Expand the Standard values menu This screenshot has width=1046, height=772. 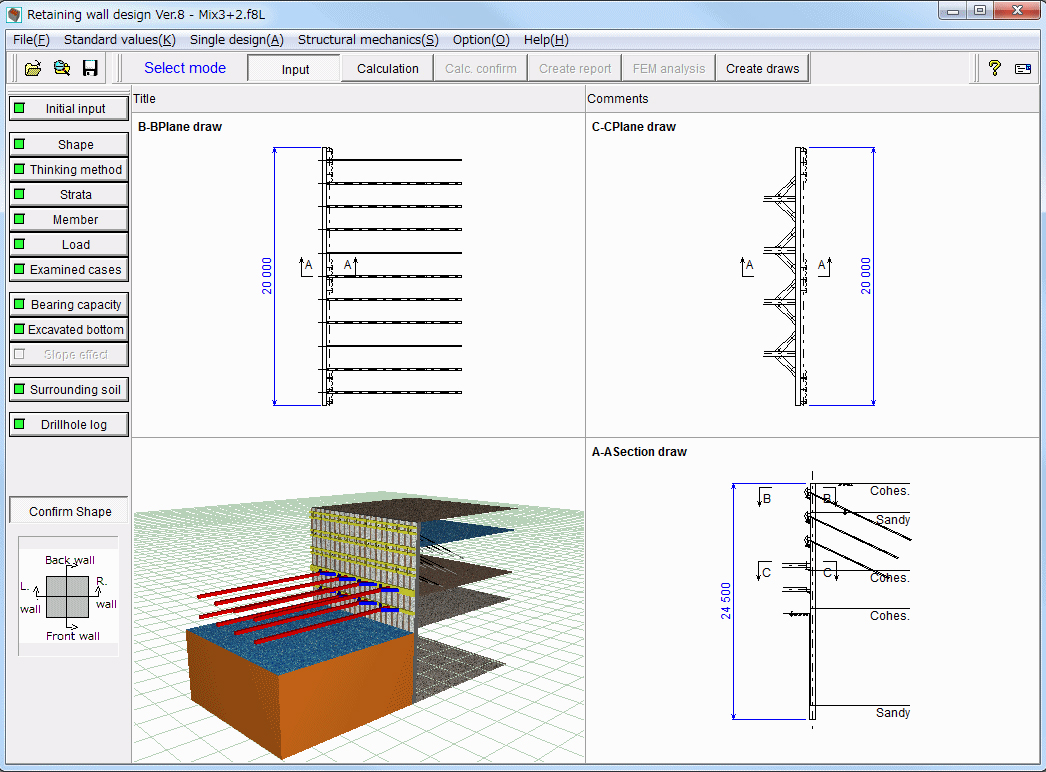(x=119, y=40)
